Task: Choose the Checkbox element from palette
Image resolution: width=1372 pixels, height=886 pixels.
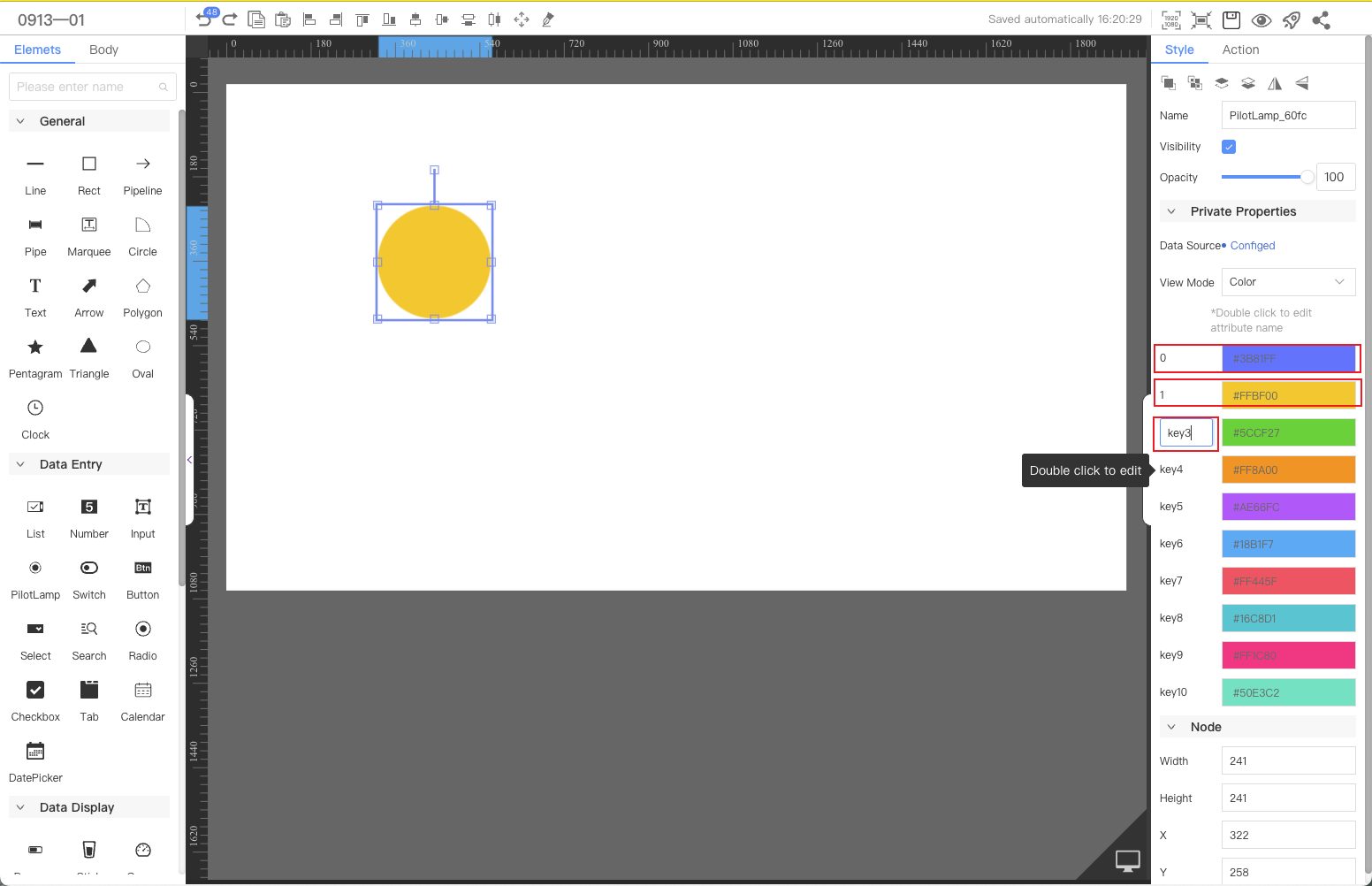Action: point(35,699)
